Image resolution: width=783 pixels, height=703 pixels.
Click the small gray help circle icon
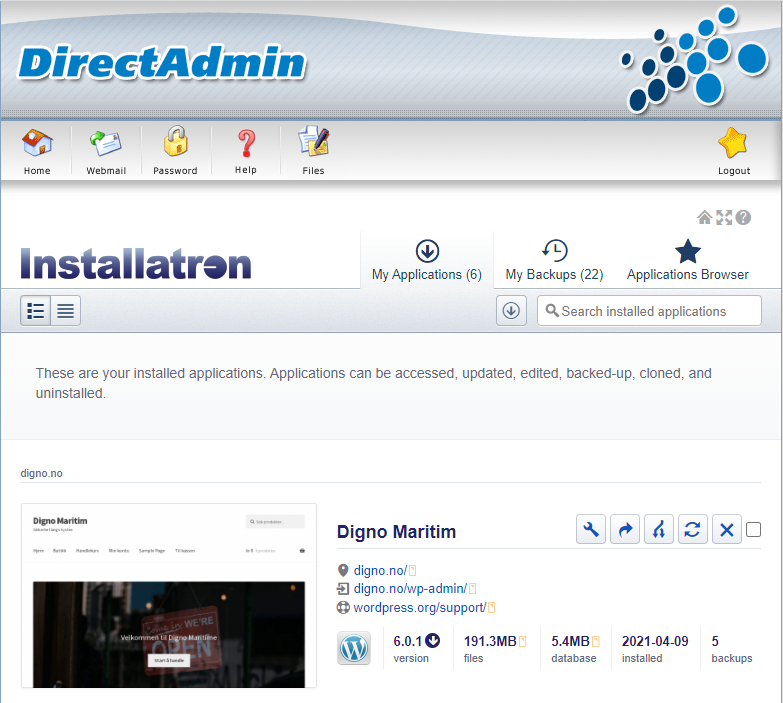[743, 218]
